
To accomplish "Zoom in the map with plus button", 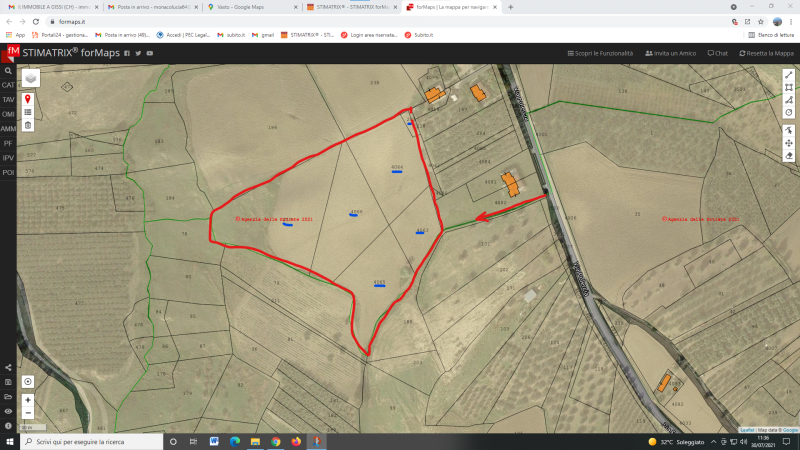I will coord(27,400).
